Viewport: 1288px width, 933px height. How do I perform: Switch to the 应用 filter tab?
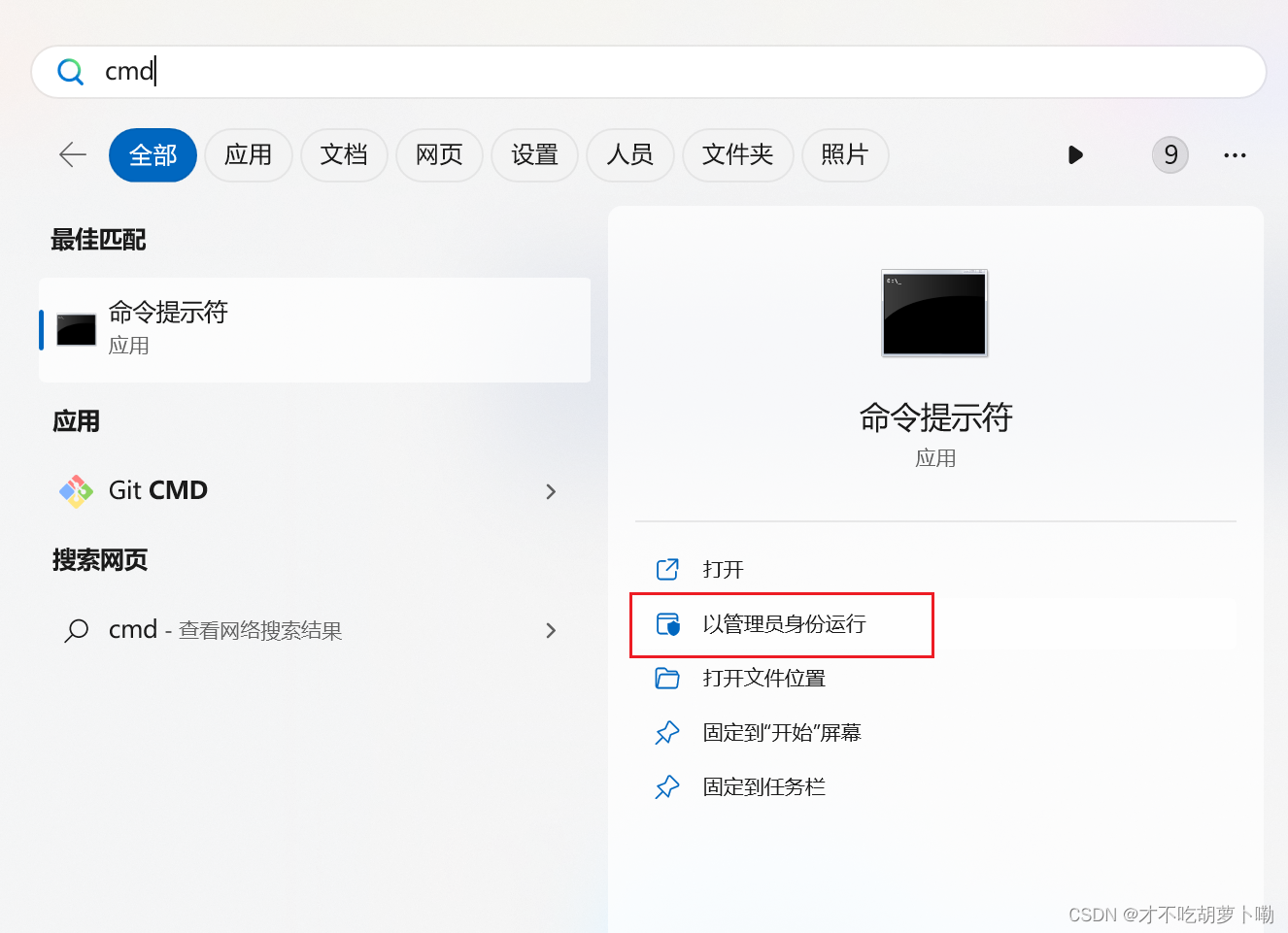click(249, 155)
